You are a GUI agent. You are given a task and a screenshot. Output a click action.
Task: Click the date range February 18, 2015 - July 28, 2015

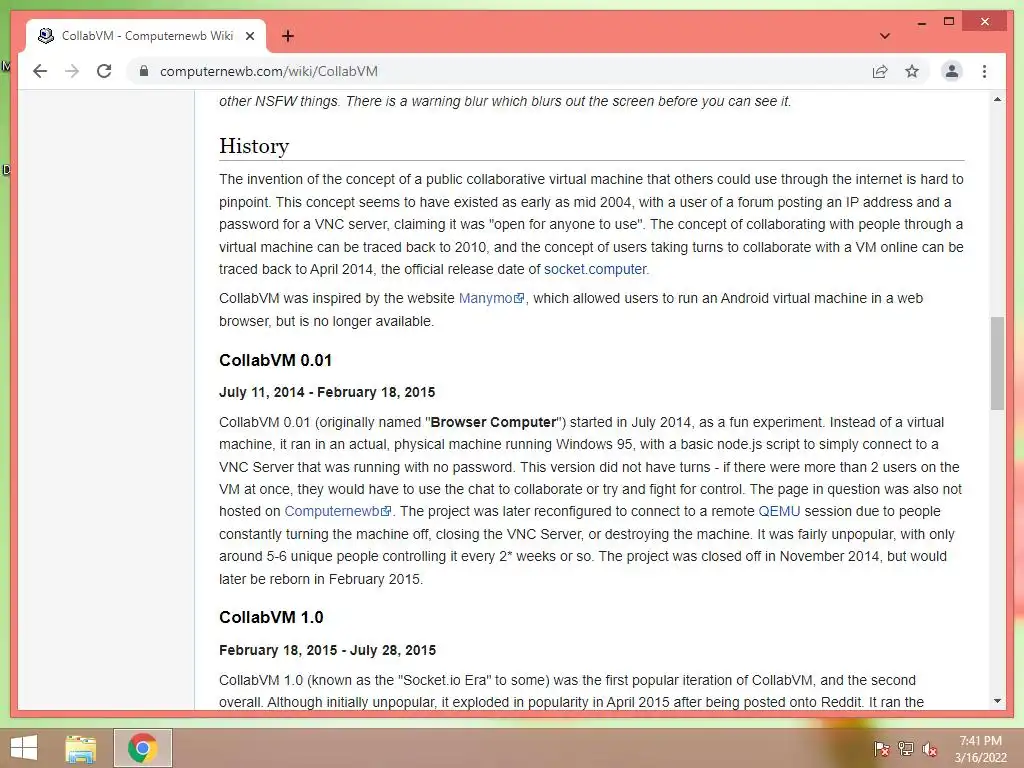click(x=327, y=650)
